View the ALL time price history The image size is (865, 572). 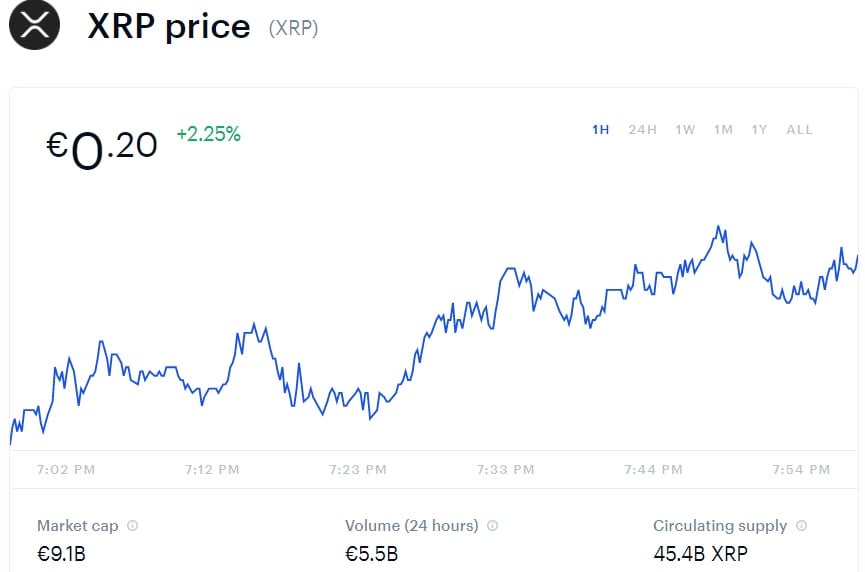(799, 130)
